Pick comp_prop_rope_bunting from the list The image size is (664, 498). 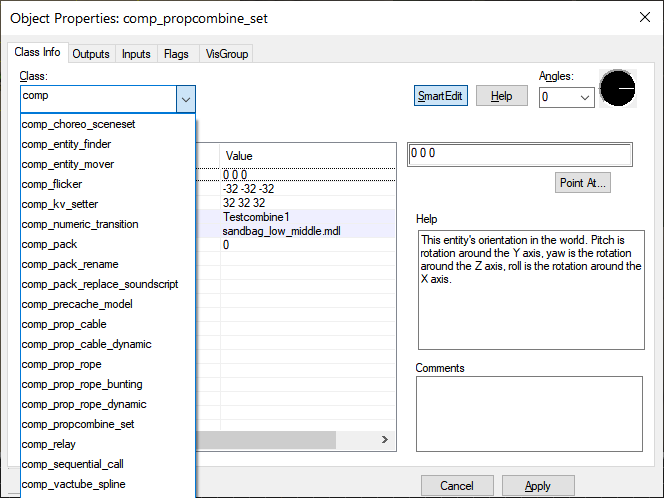tap(108, 384)
